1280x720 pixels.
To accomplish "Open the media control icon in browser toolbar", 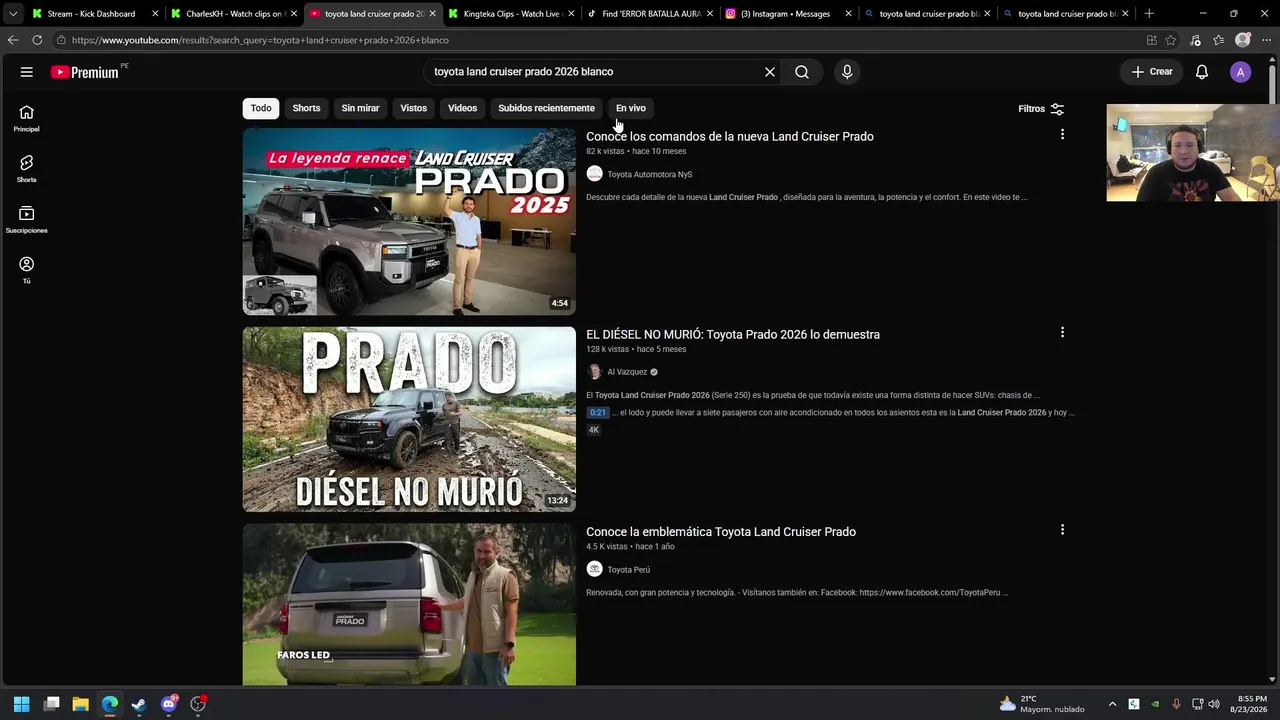I will pyautogui.click(x=1195, y=40).
